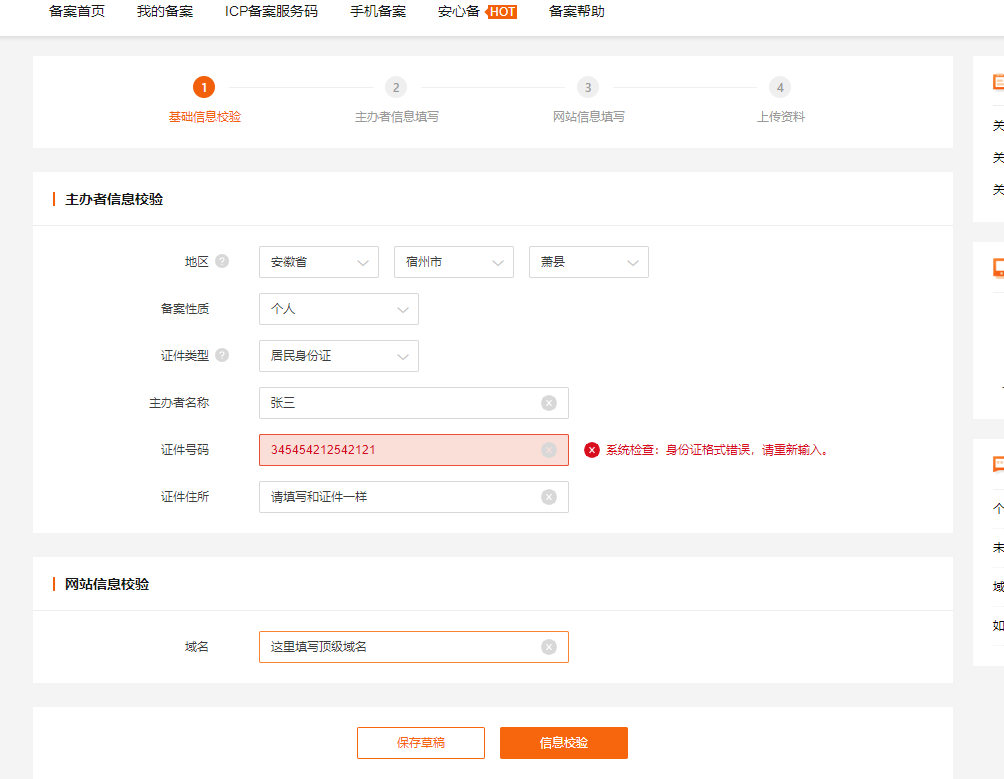Click the HOT badge next to 安心备

pos(502,12)
